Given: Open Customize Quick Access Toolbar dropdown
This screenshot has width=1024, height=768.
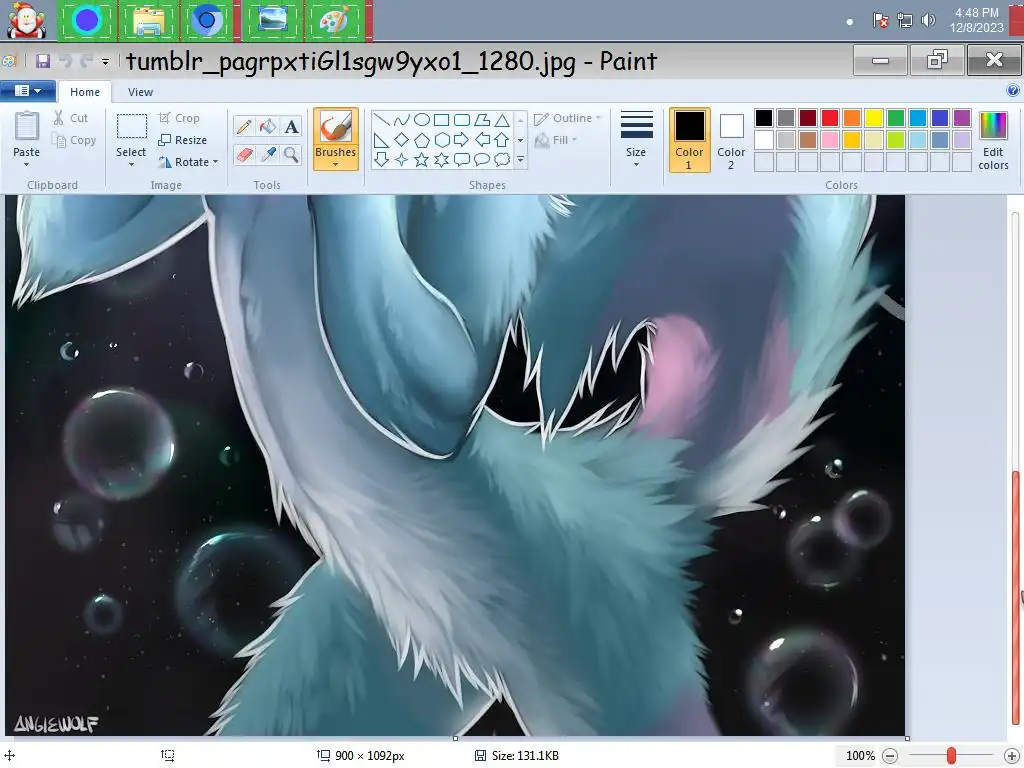Looking at the screenshot, I should point(105,62).
